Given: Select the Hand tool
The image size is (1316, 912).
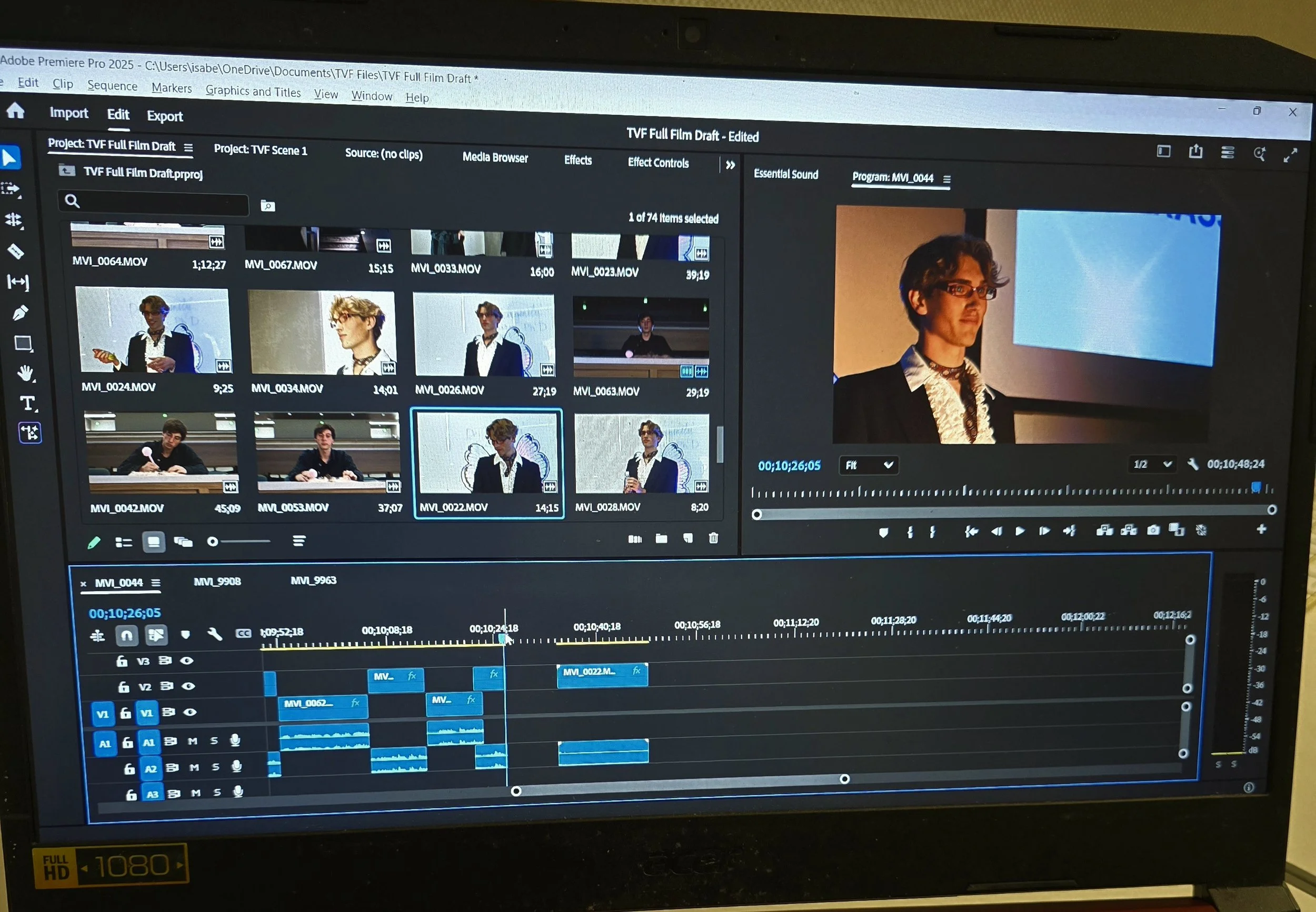Looking at the screenshot, I should pos(25,374).
